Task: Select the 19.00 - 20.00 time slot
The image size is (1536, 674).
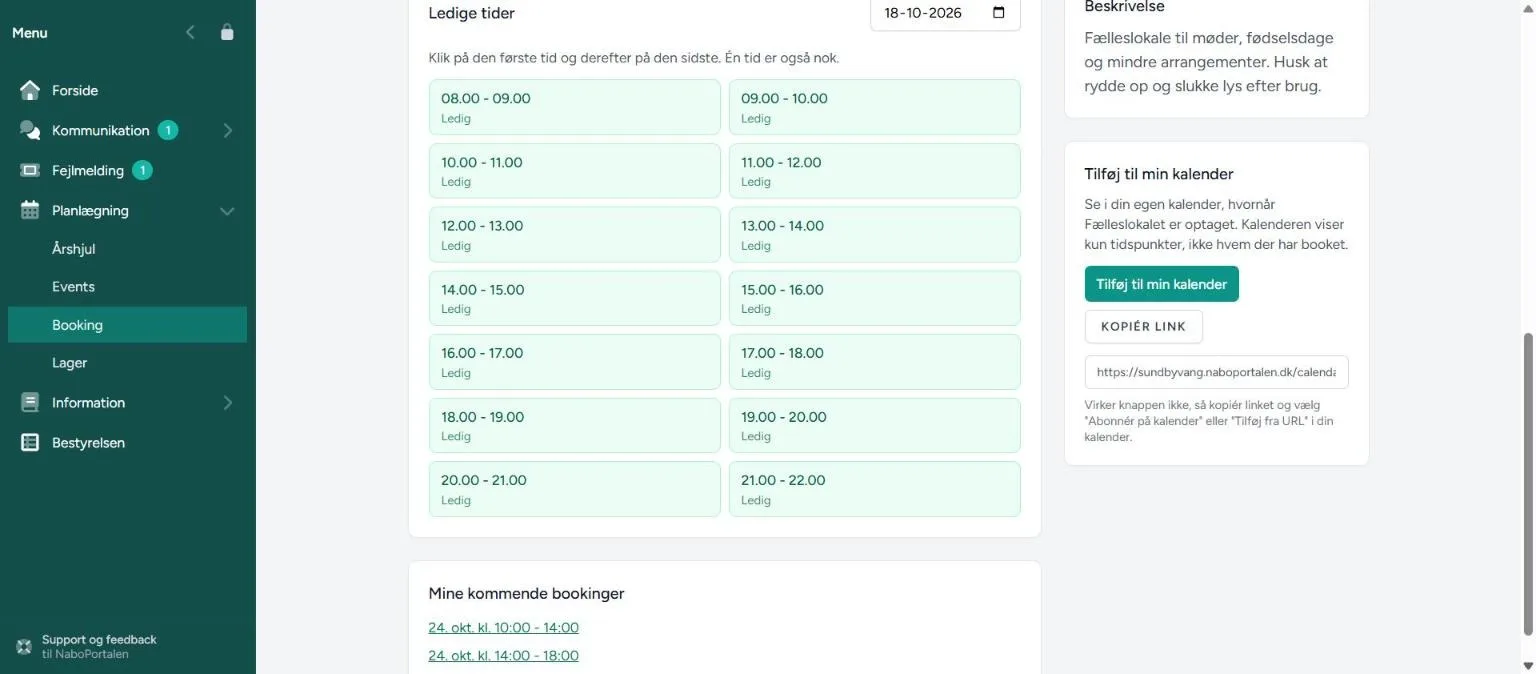Action: tap(875, 425)
